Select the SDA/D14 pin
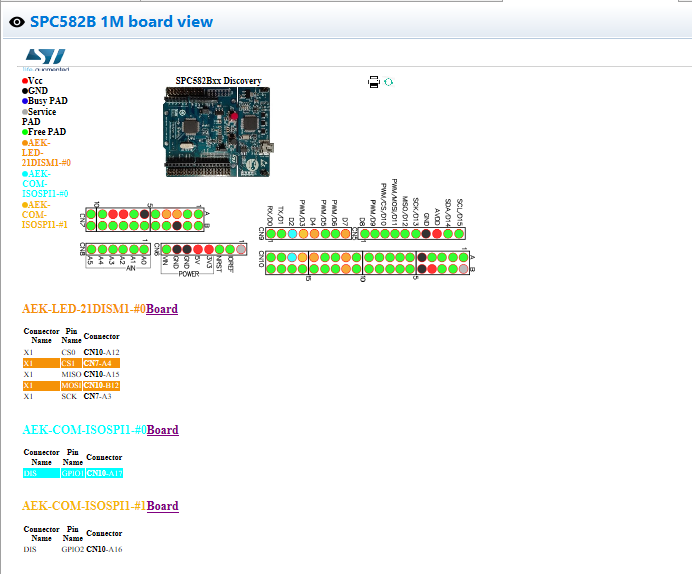692x574 pixels. click(x=448, y=233)
